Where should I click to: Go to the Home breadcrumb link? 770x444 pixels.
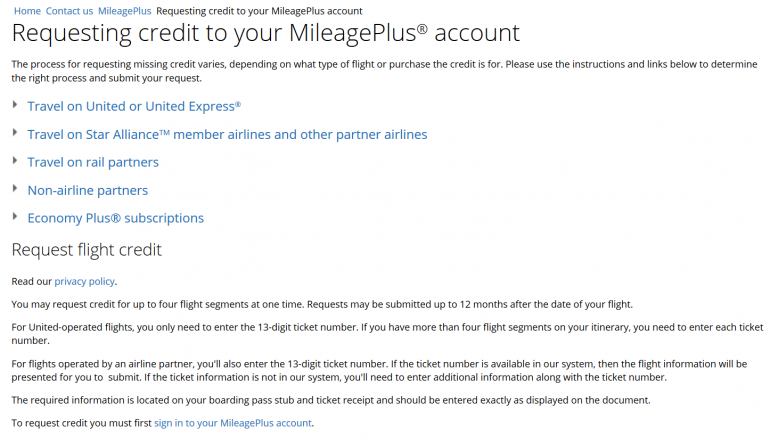(28, 10)
